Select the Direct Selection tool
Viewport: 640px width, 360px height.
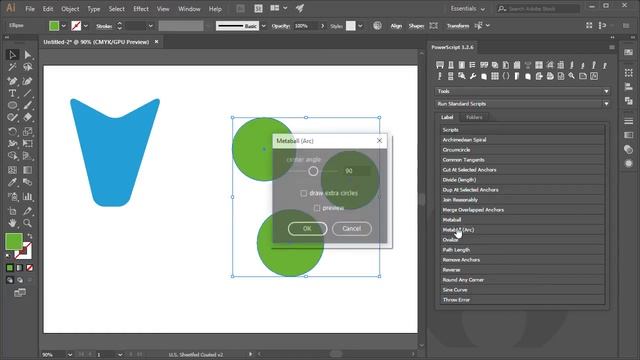[x=27, y=54]
